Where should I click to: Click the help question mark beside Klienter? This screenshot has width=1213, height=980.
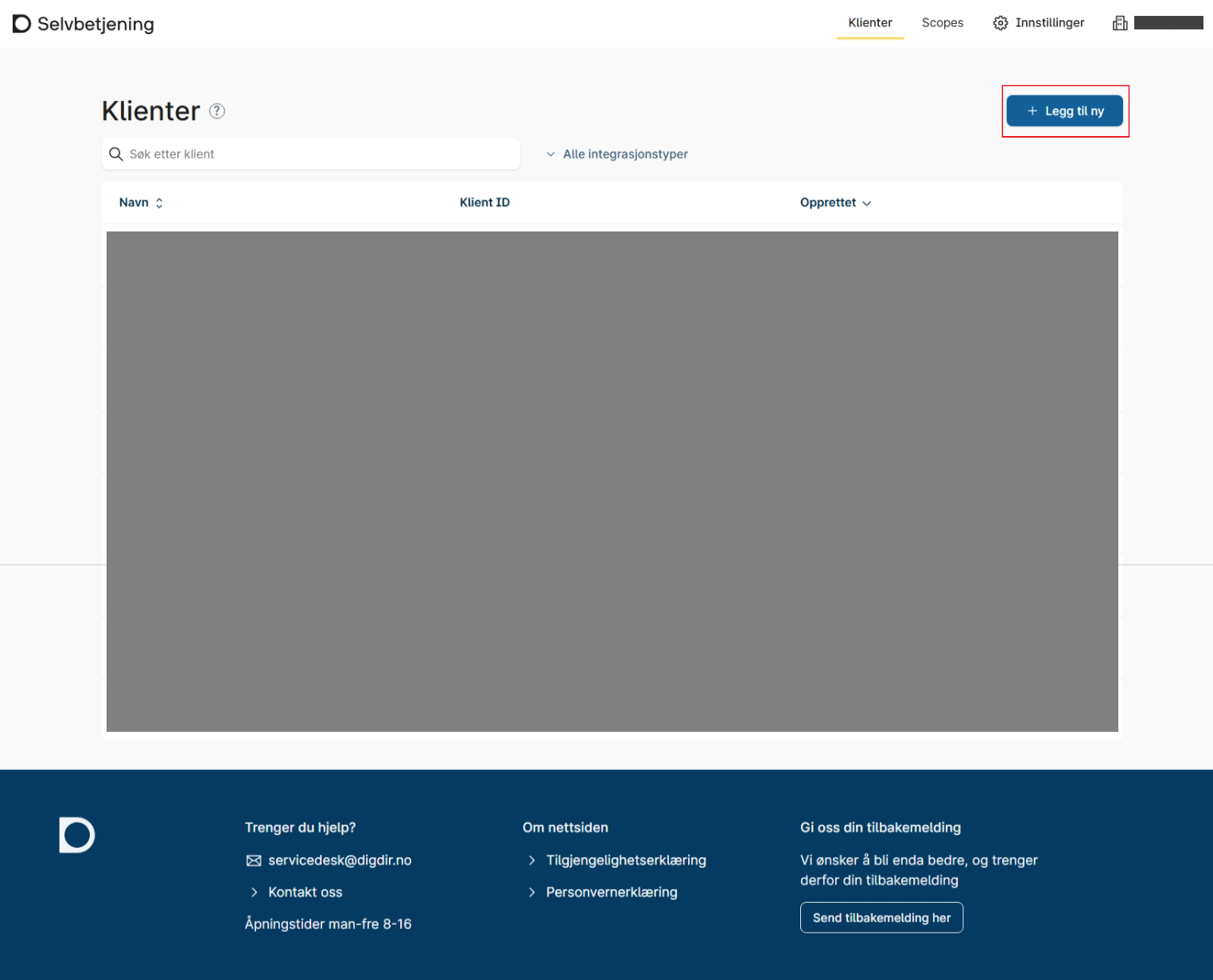pyautogui.click(x=217, y=111)
